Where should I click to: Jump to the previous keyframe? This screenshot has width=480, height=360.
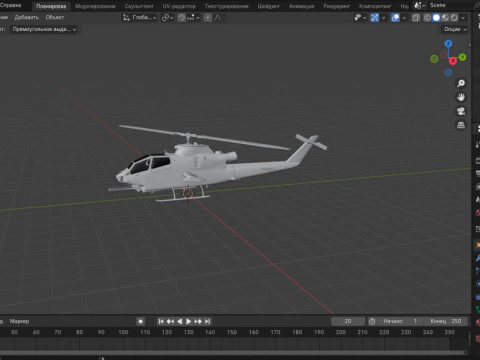click(170, 321)
